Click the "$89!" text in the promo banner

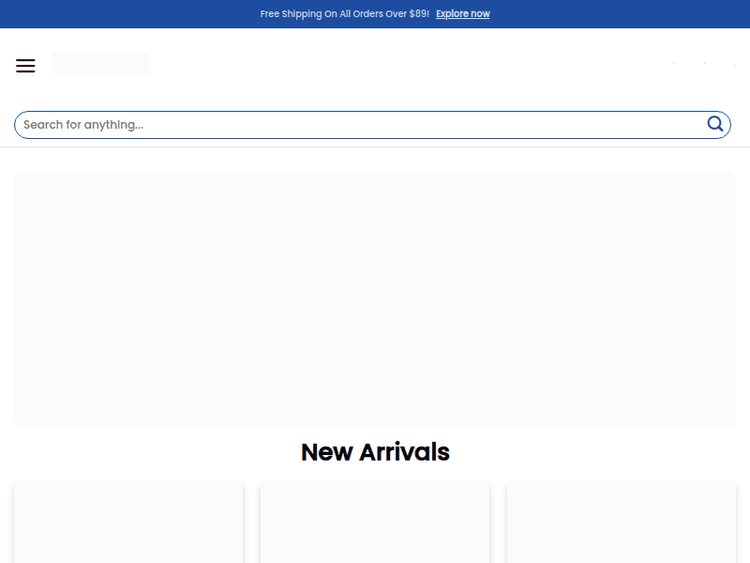[x=419, y=14]
